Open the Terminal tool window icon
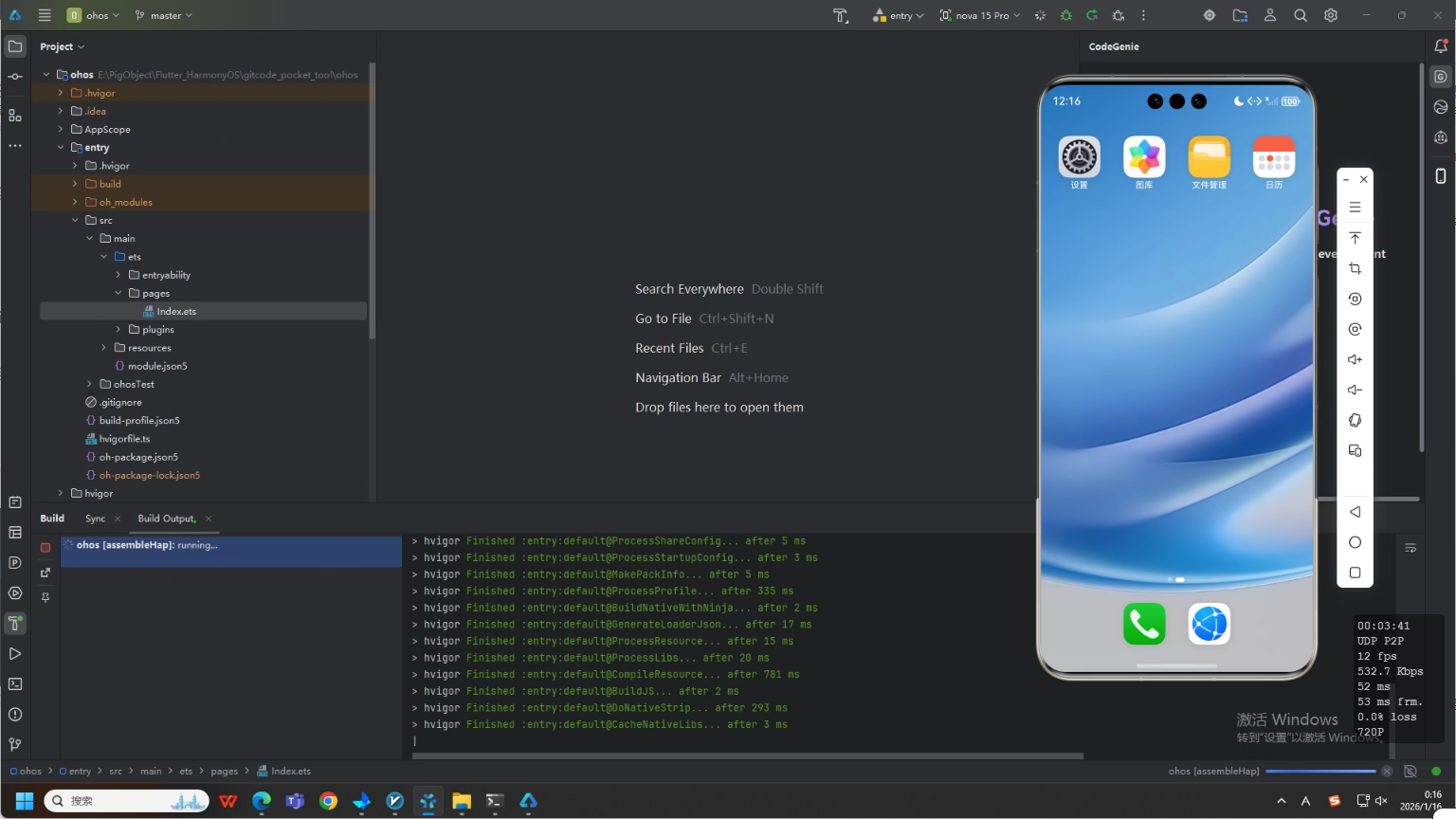 tap(15, 683)
